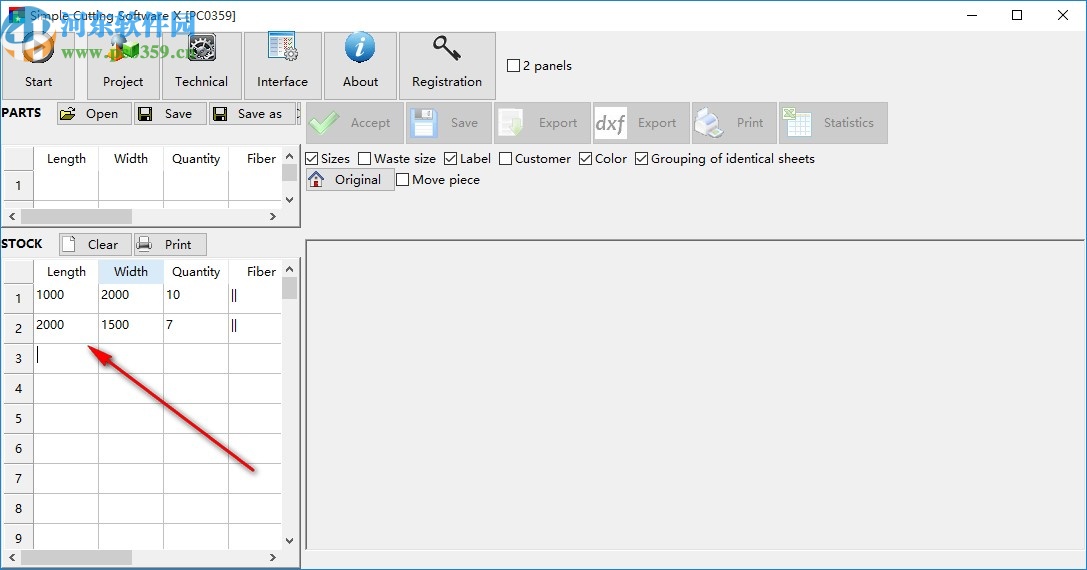The width and height of the screenshot is (1087, 570).
Task: Click Parts table Length column header
Action: pyautogui.click(x=66, y=159)
